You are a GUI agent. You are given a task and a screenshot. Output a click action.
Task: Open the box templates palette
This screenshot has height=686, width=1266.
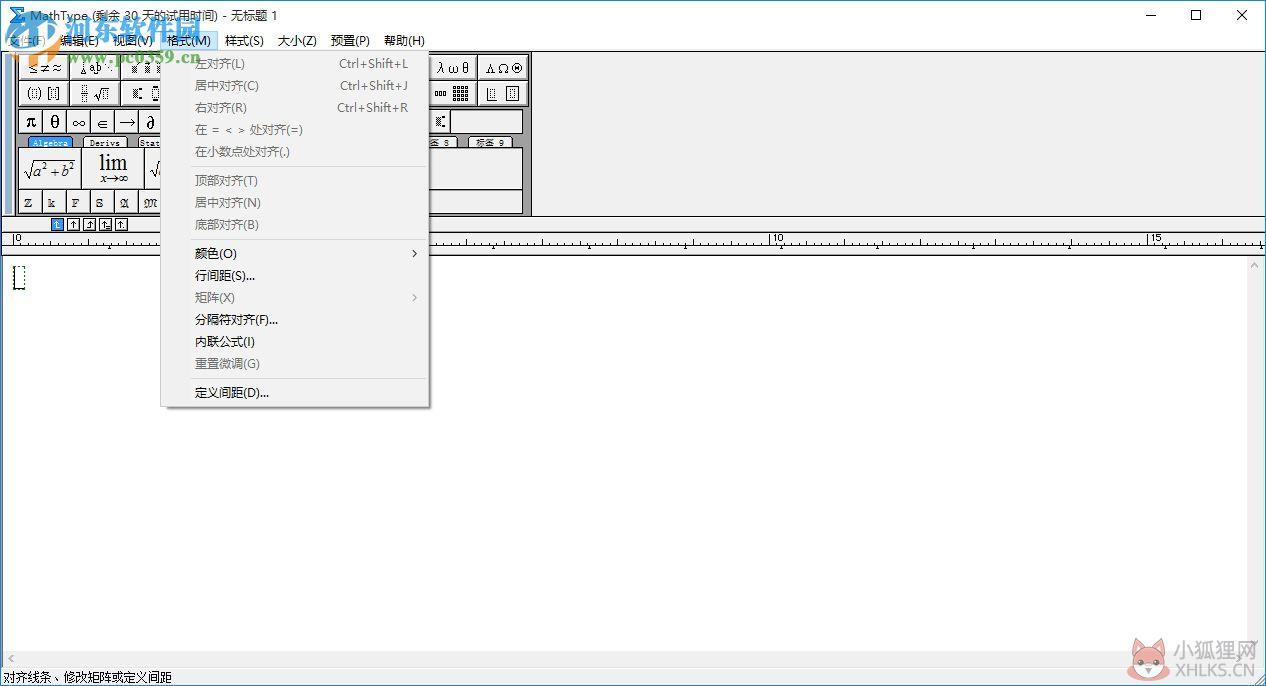point(503,93)
